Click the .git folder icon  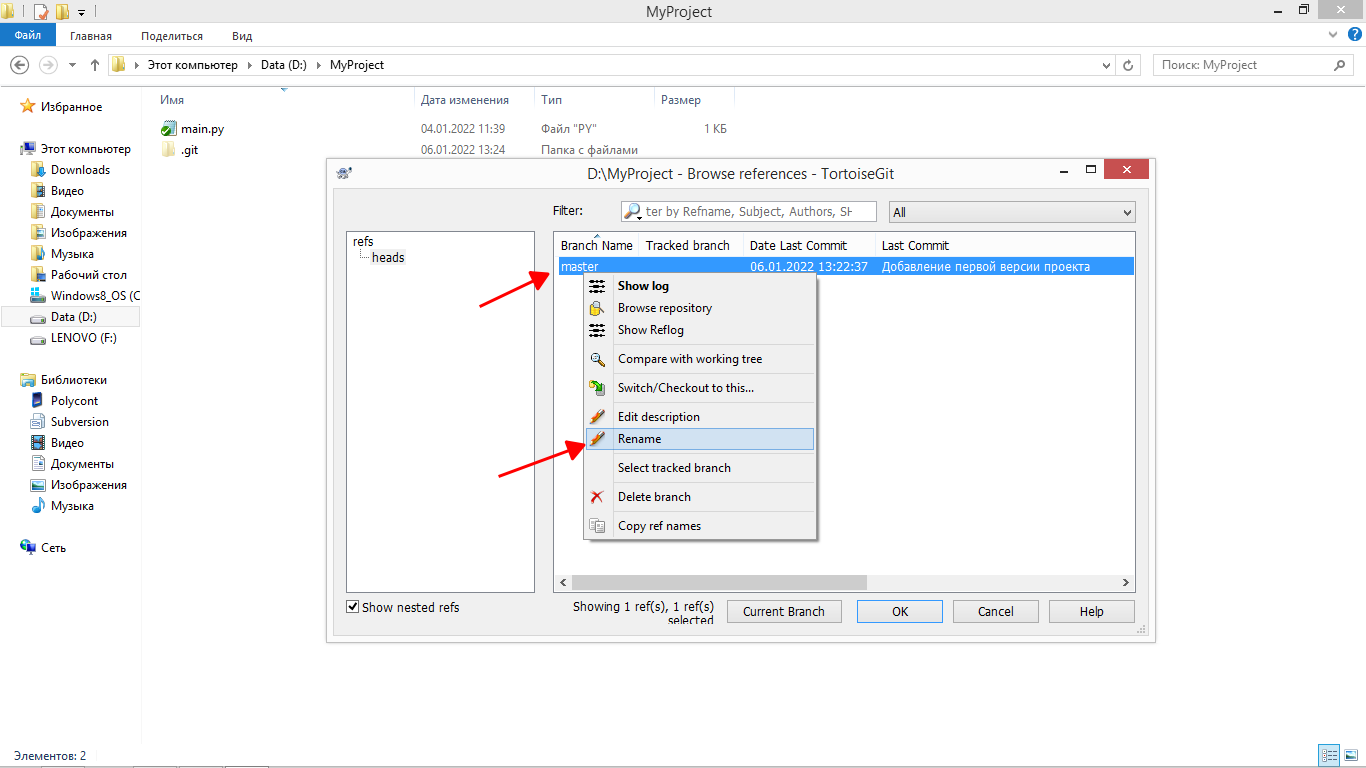(169, 150)
